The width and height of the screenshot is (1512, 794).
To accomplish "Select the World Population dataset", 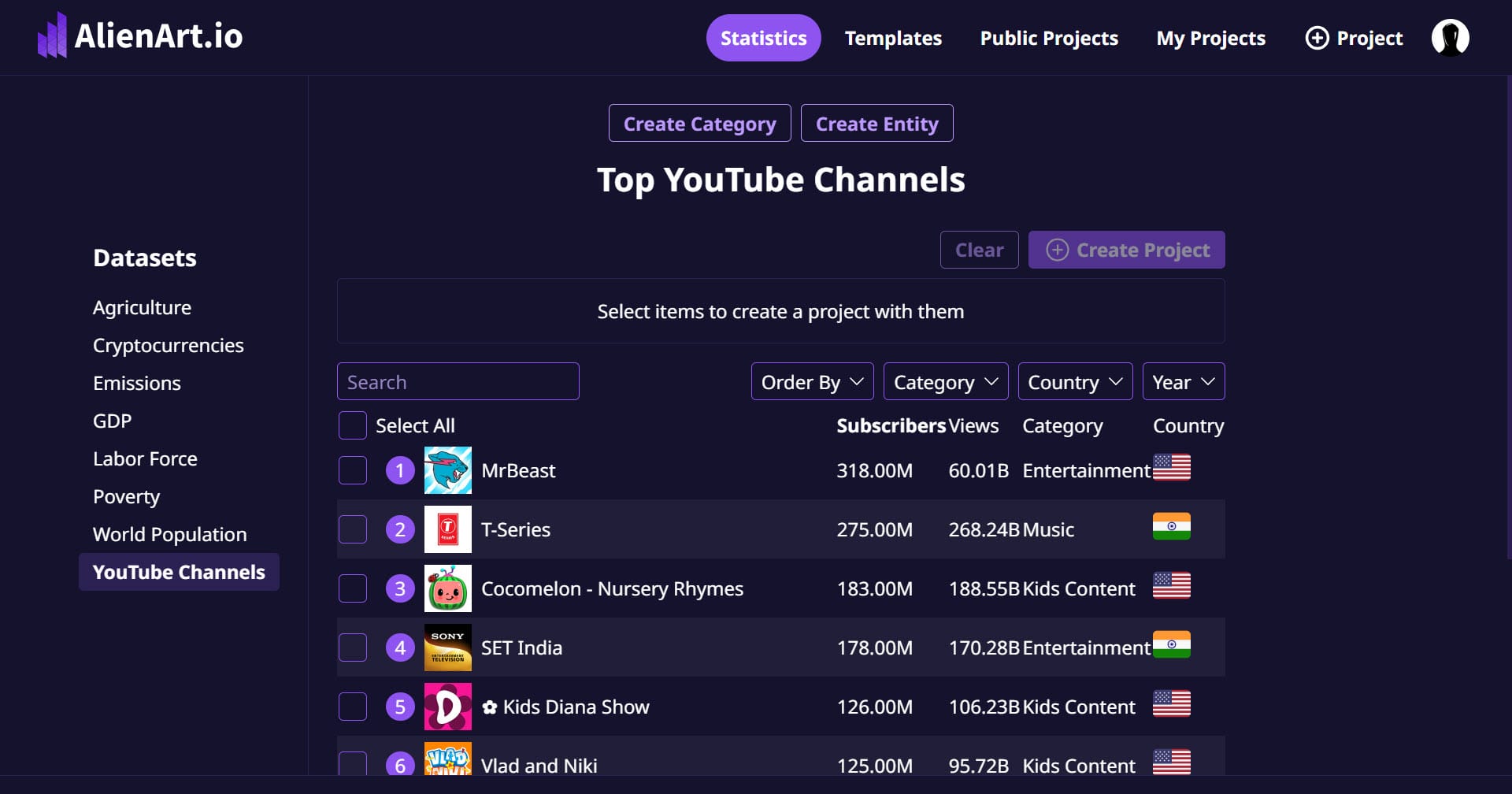I will click(169, 534).
